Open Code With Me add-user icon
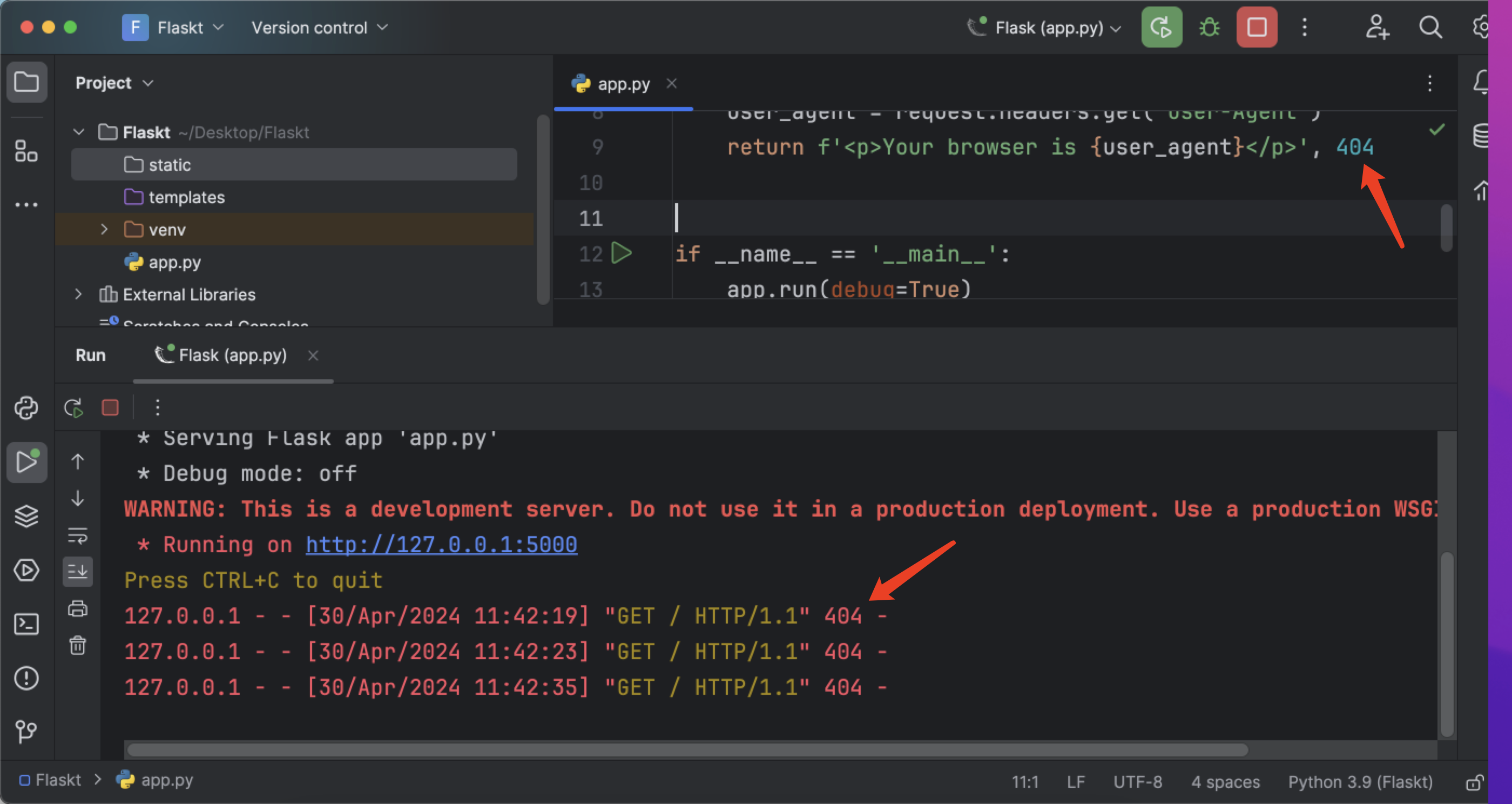Viewport: 1512px width, 804px height. tap(1377, 27)
